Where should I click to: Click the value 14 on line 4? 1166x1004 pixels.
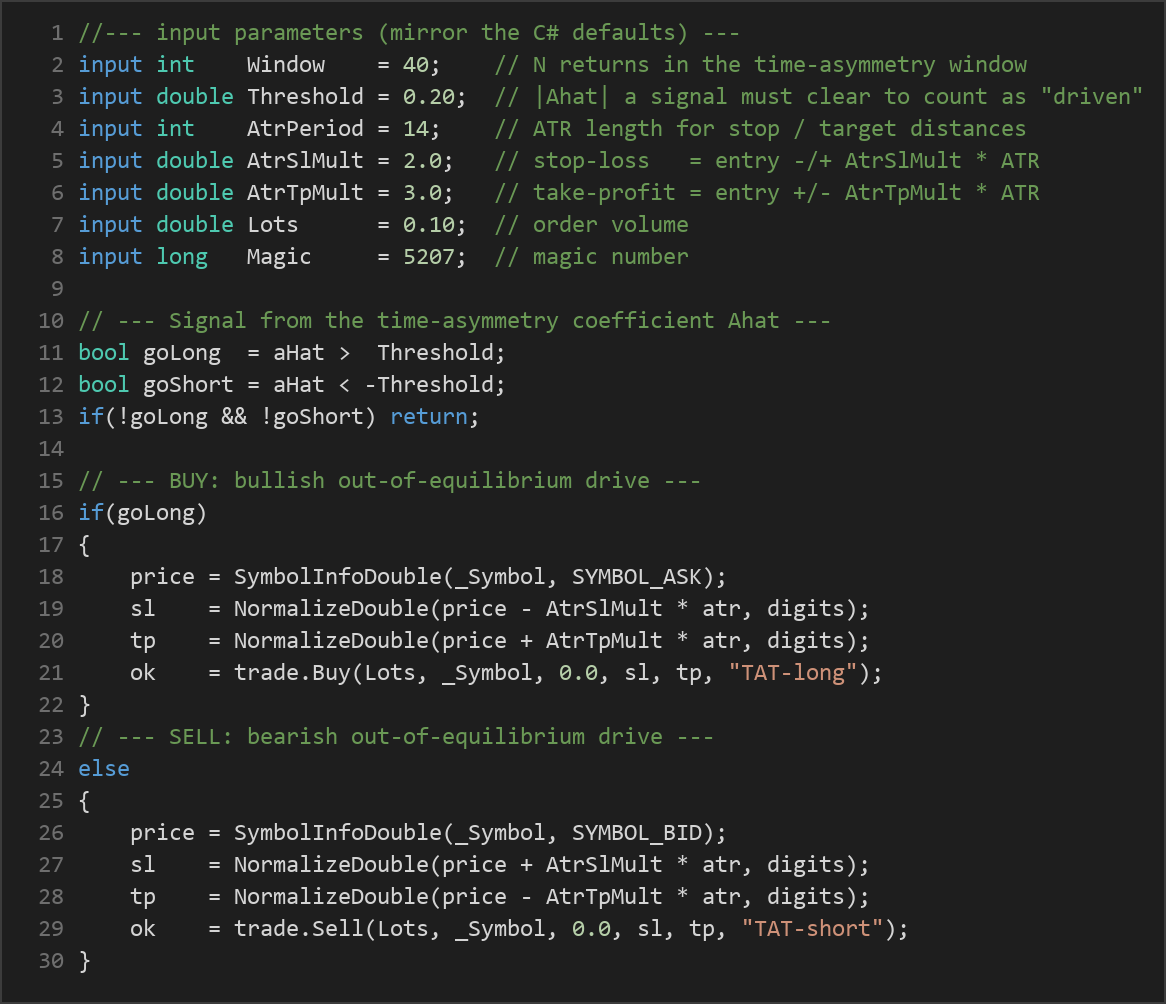(416, 129)
